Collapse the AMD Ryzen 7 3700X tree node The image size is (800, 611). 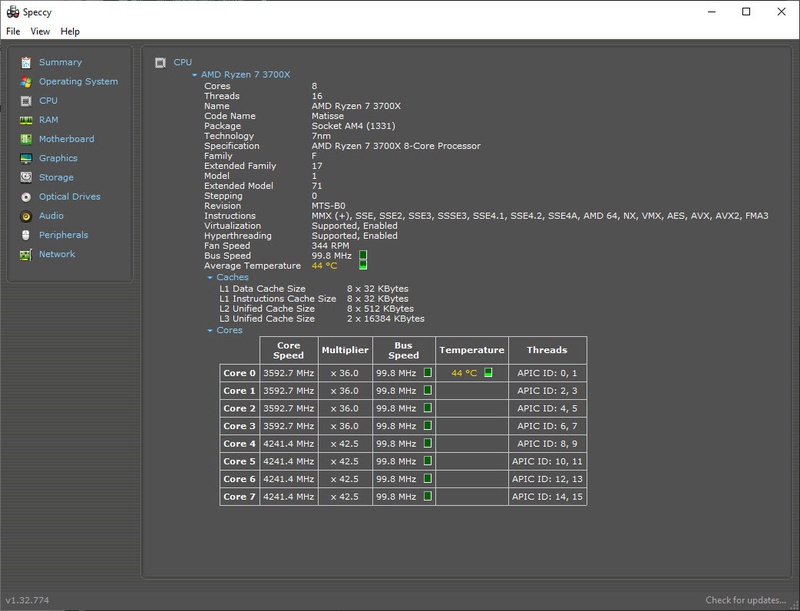[x=194, y=75]
